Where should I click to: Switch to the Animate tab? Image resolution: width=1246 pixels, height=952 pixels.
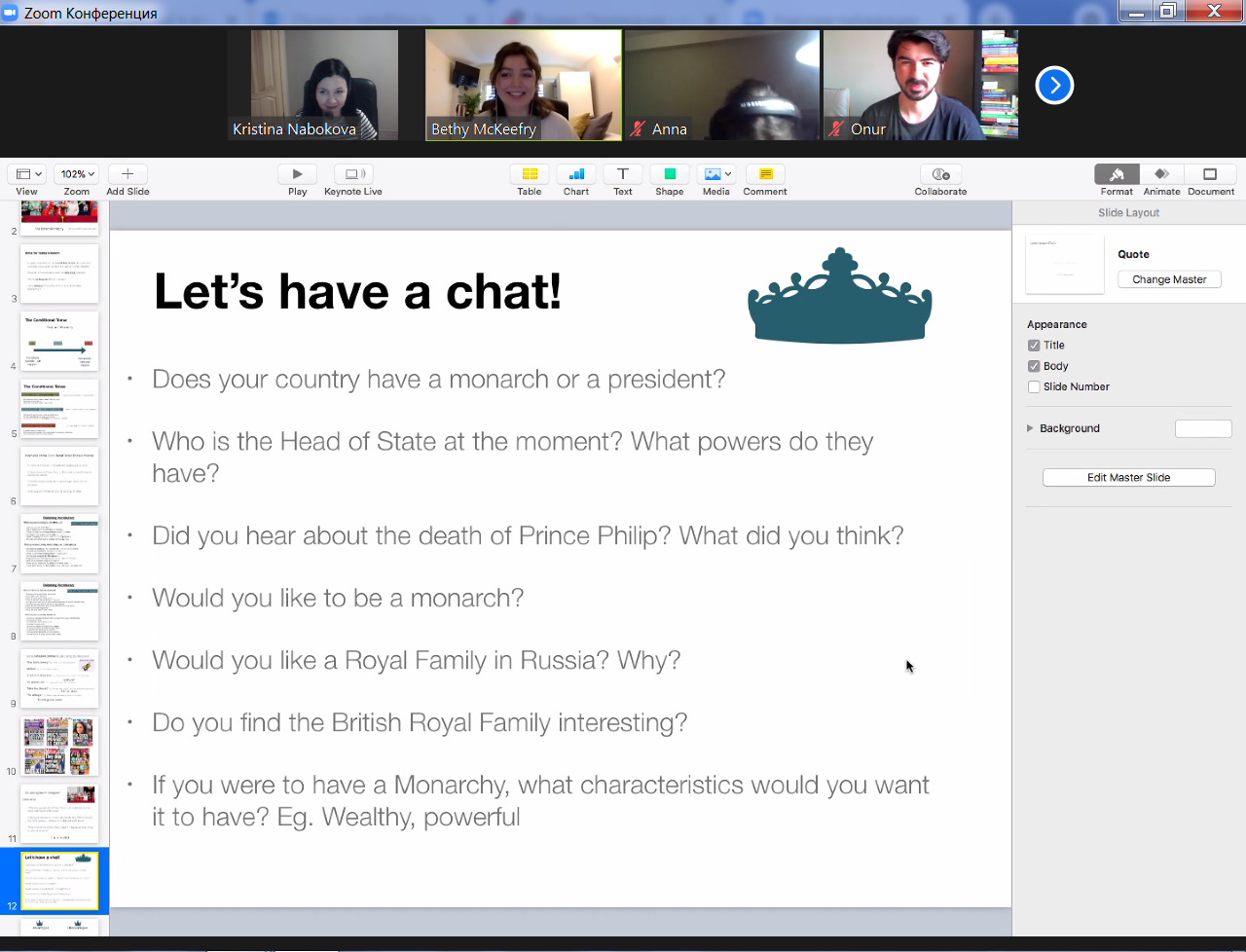(x=1161, y=174)
